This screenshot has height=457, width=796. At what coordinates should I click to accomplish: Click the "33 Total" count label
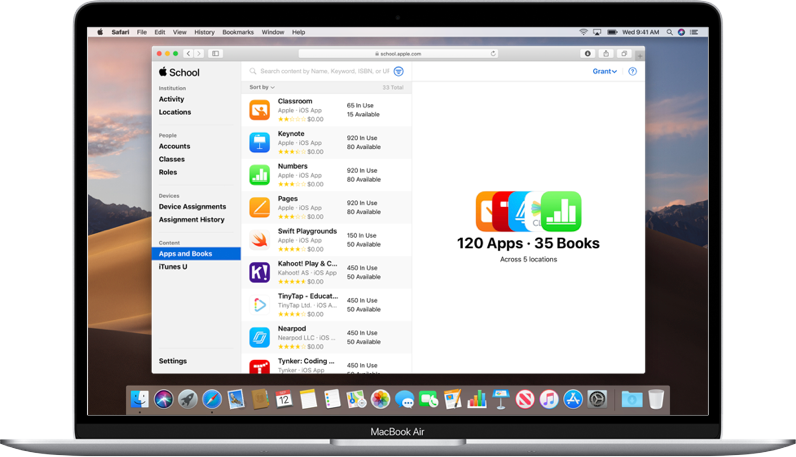coord(393,87)
